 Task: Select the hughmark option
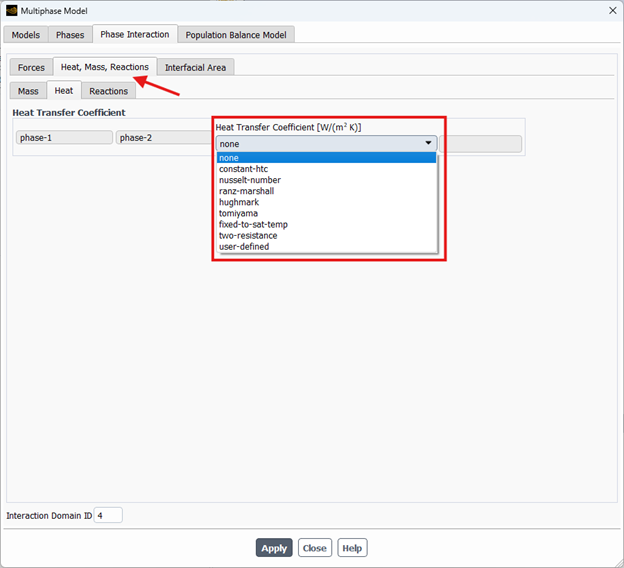(x=239, y=202)
